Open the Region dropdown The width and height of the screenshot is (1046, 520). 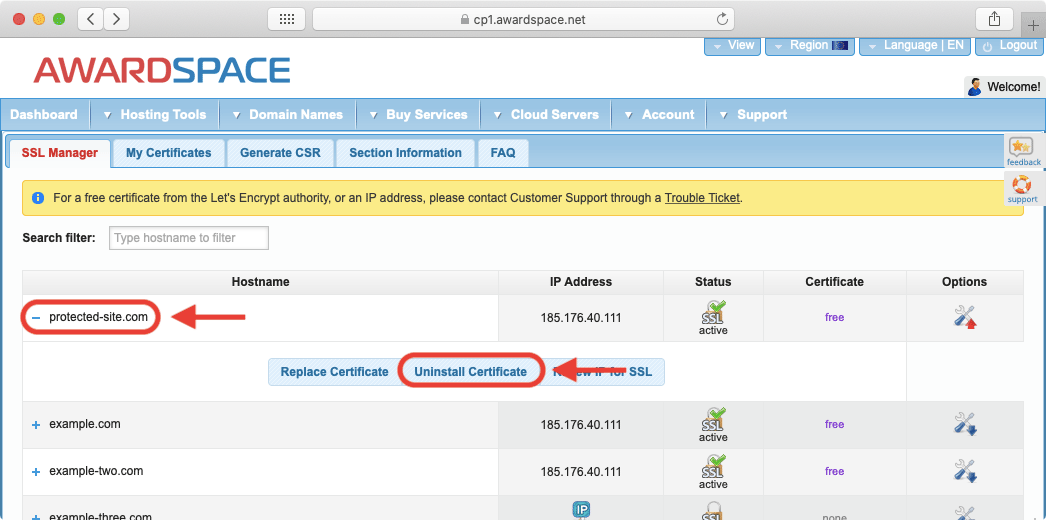810,46
